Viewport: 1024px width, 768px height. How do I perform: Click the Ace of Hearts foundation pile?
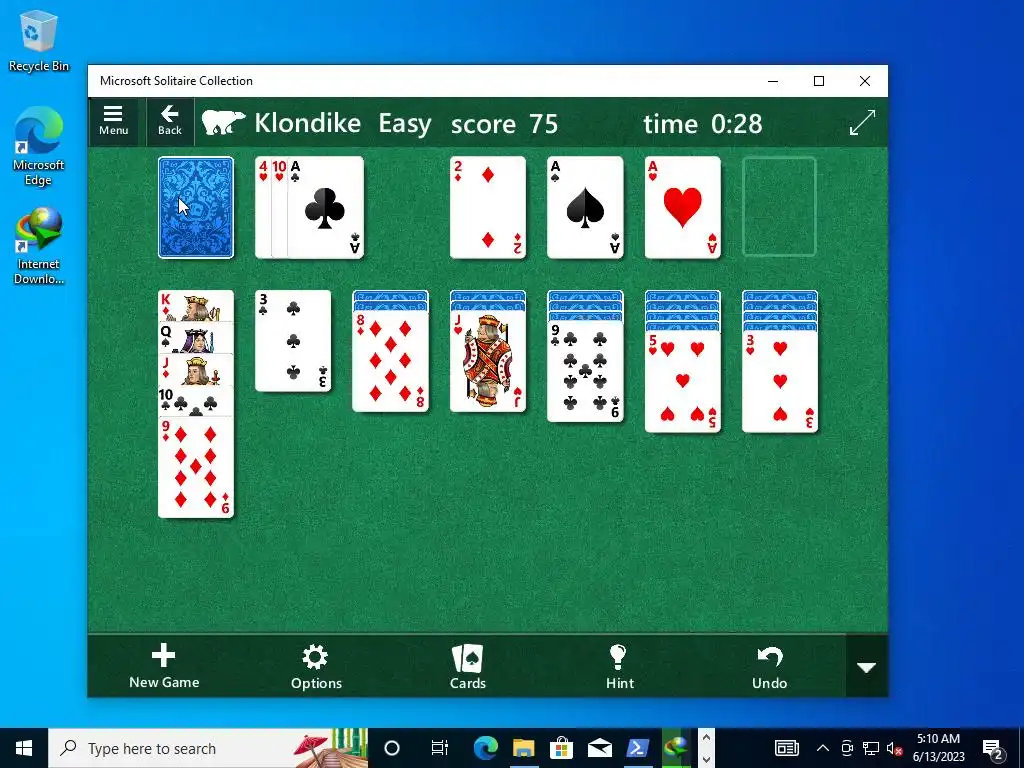tap(682, 208)
